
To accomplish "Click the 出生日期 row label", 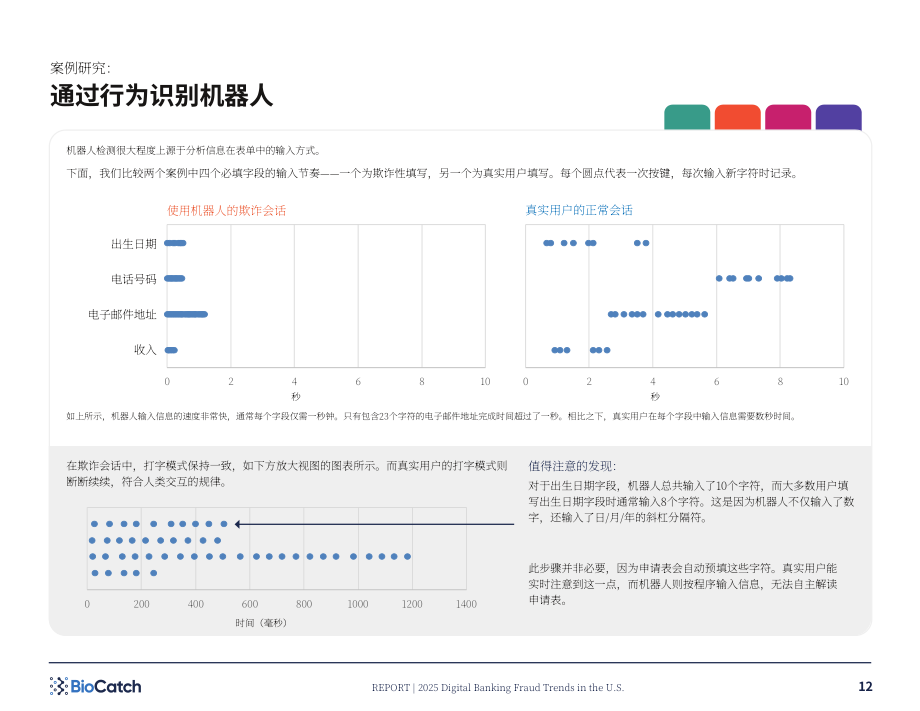I will click(134, 243).
